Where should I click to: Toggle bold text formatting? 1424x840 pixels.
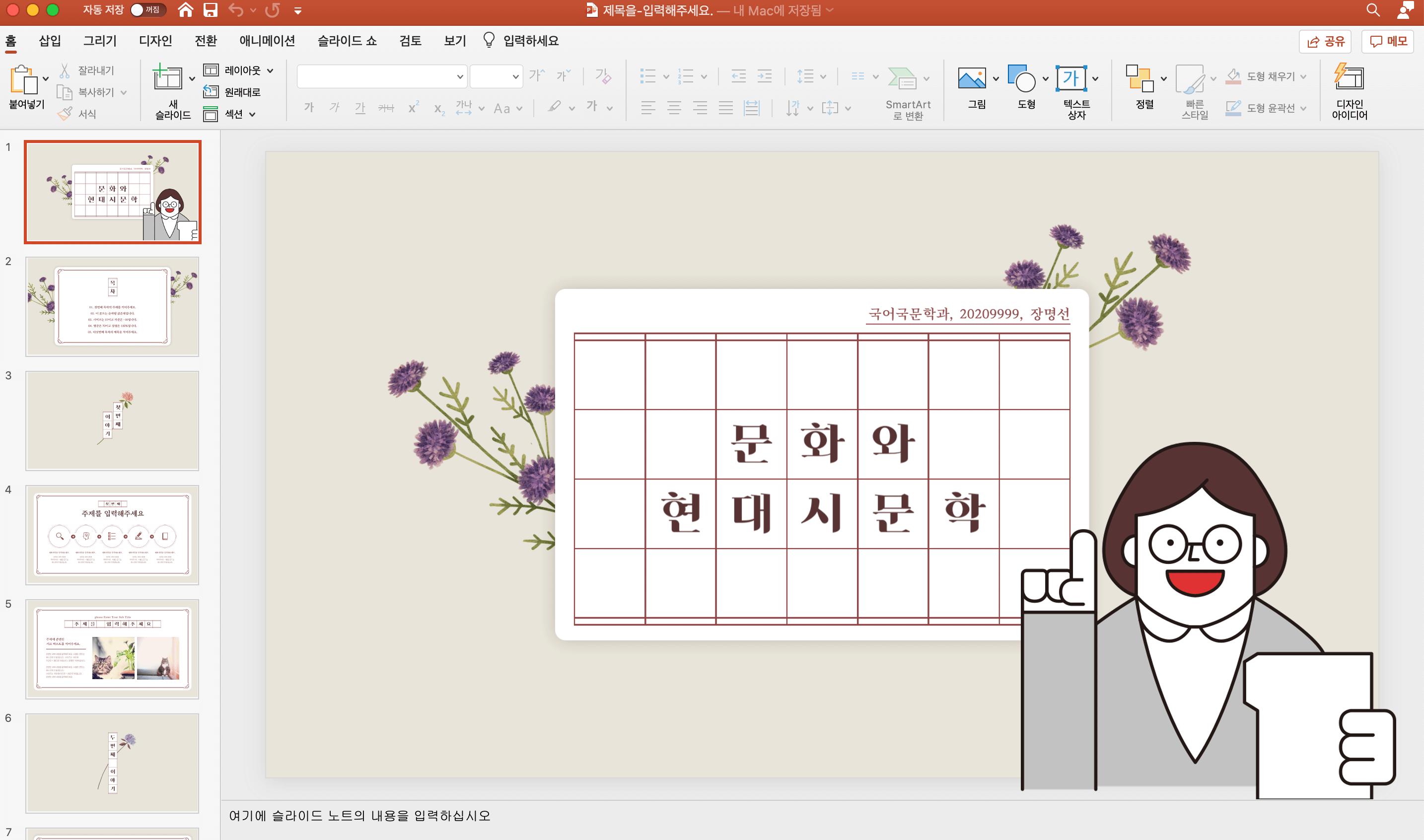308,108
